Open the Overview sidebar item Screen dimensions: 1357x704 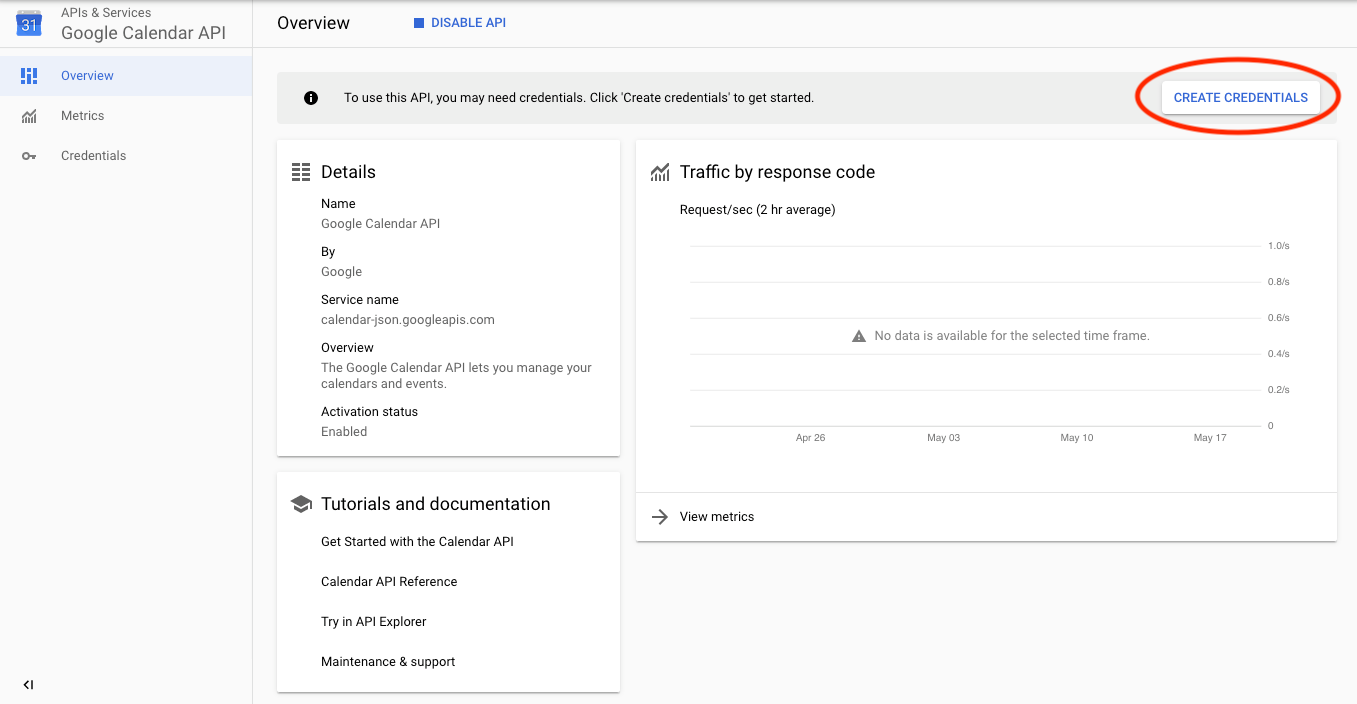[126, 76]
